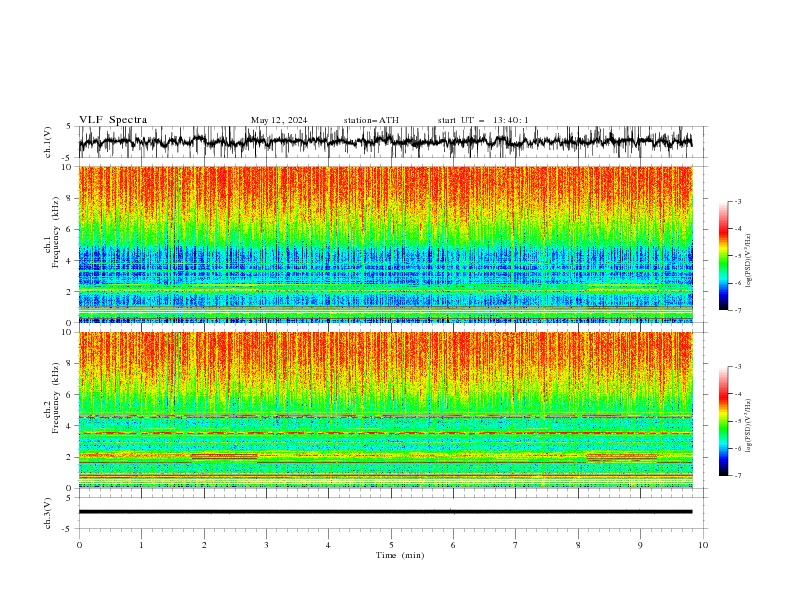The width and height of the screenshot is (792, 612).
Task: Click the ch.1 spectrogram panel
Action: (386, 244)
